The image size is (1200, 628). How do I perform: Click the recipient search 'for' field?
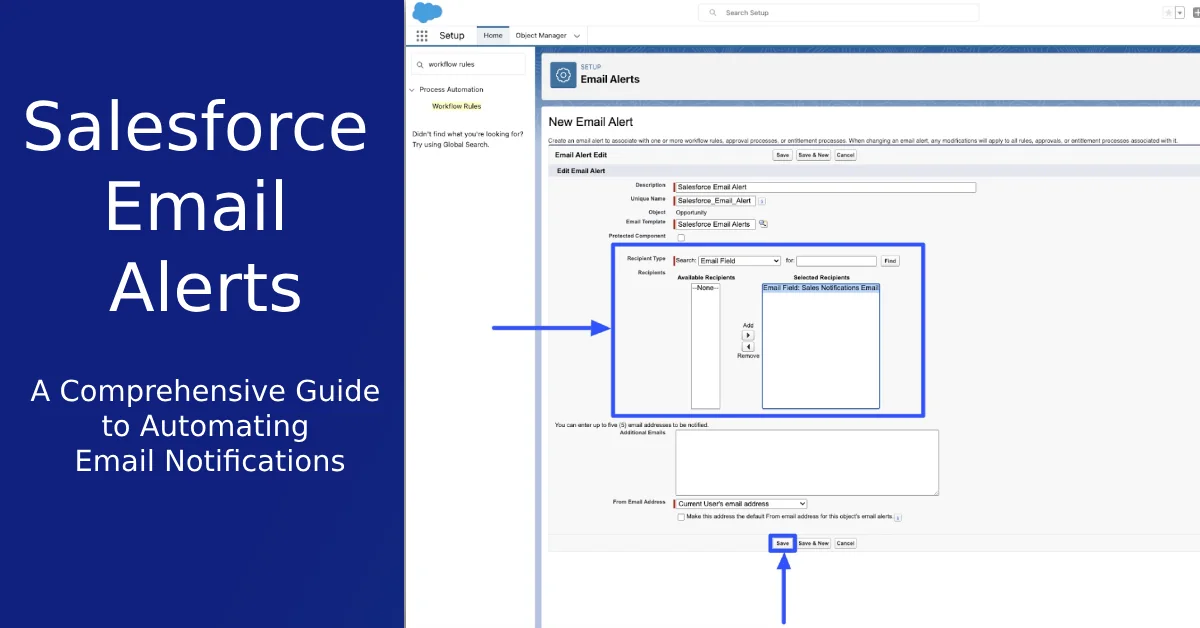tap(837, 261)
